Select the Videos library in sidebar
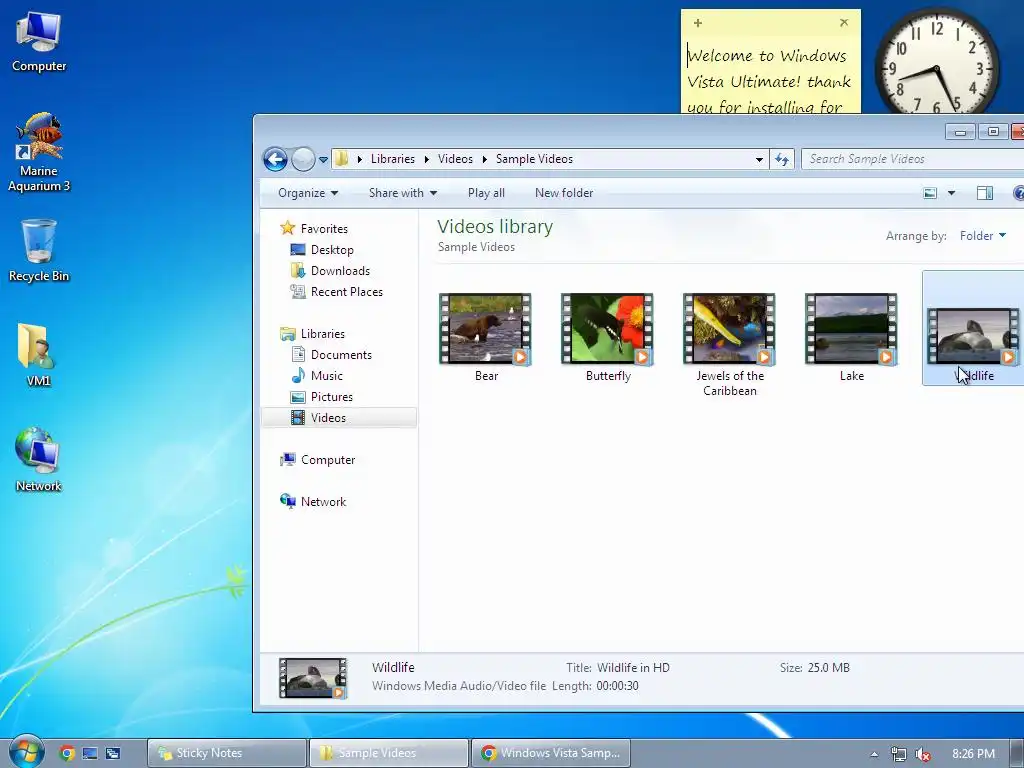Viewport: 1024px width, 768px height. [x=339, y=417]
